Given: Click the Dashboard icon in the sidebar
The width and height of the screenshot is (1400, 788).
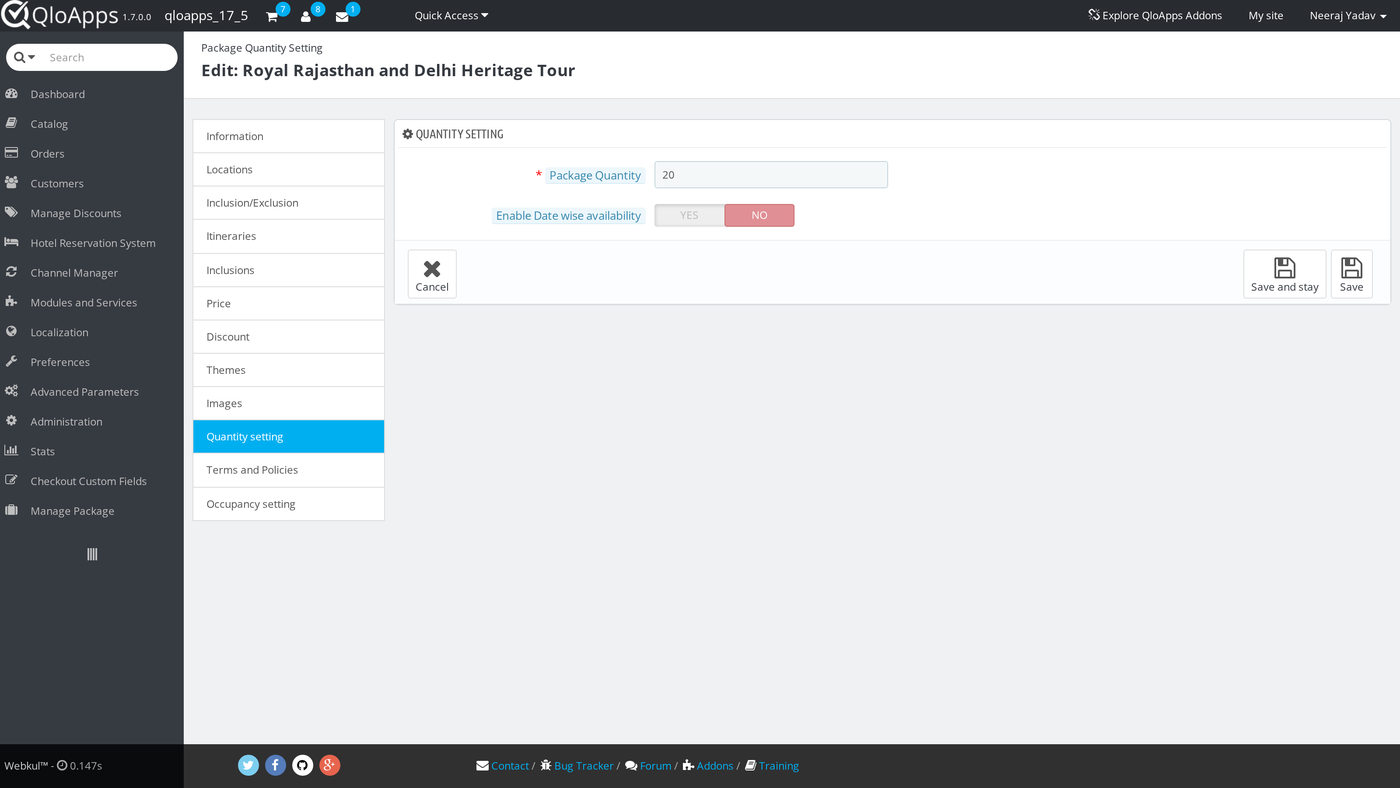Looking at the screenshot, I should click(x=12, y=94).
